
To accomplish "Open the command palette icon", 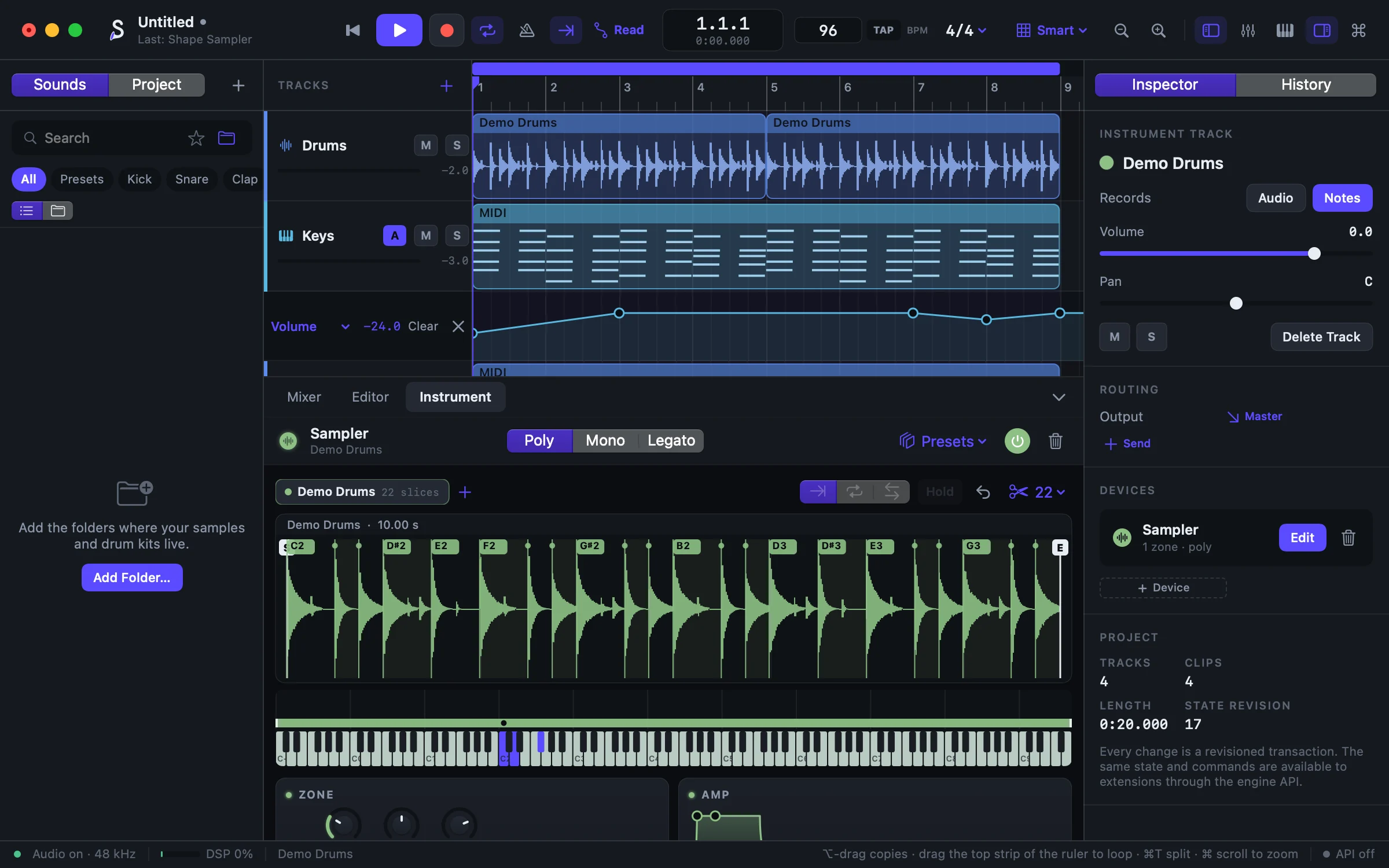I will [x=1358, y=30].
